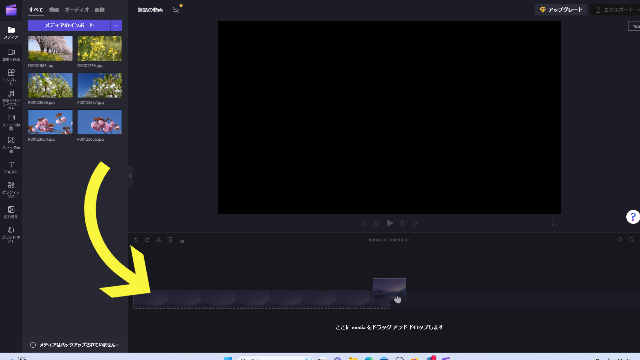Select the cherry tree avenue thumbnail
This screenshot has height=360, width=640.
coord(50,49)
